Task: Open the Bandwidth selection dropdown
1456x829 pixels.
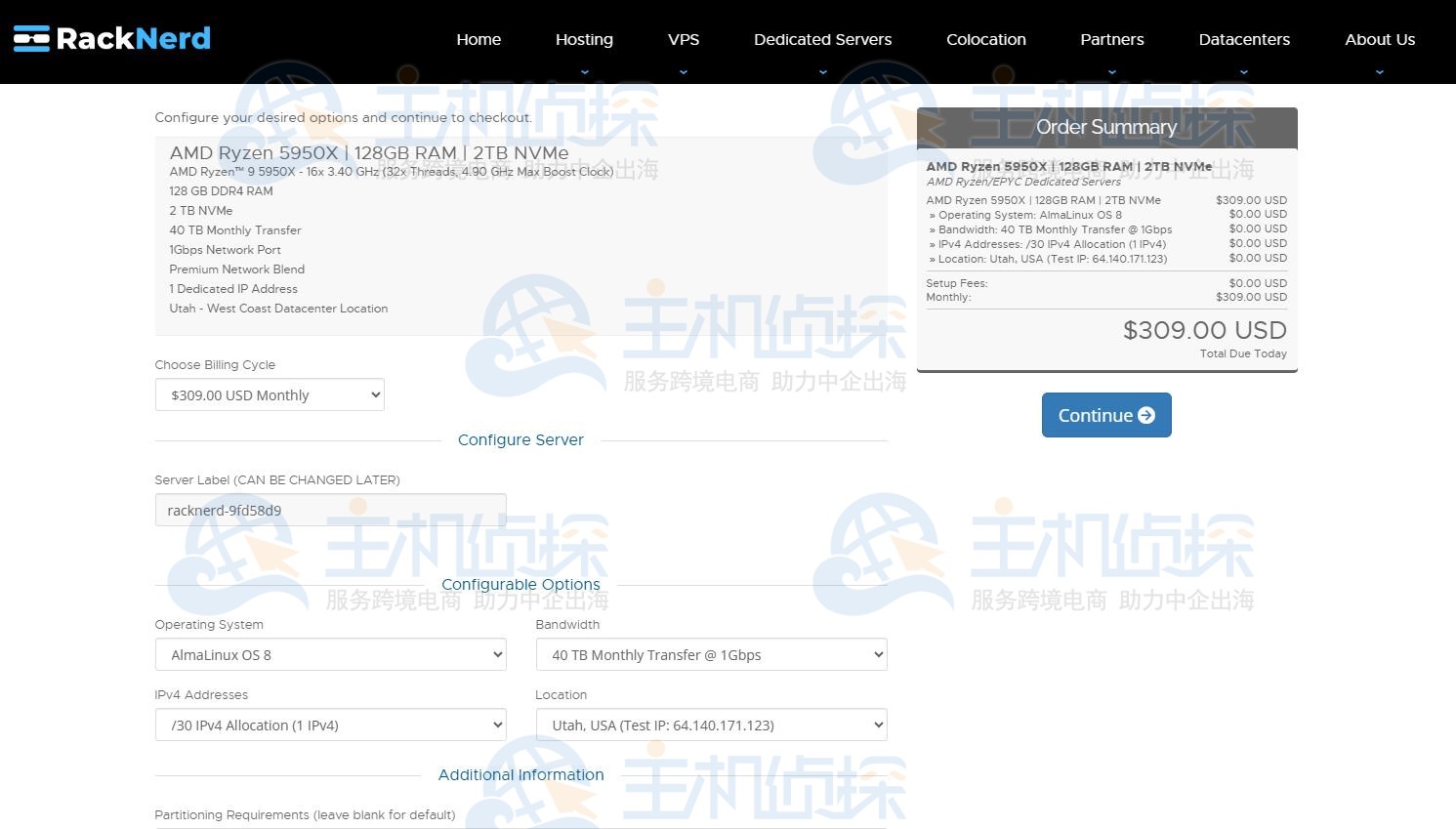Action: pos(711,655)
